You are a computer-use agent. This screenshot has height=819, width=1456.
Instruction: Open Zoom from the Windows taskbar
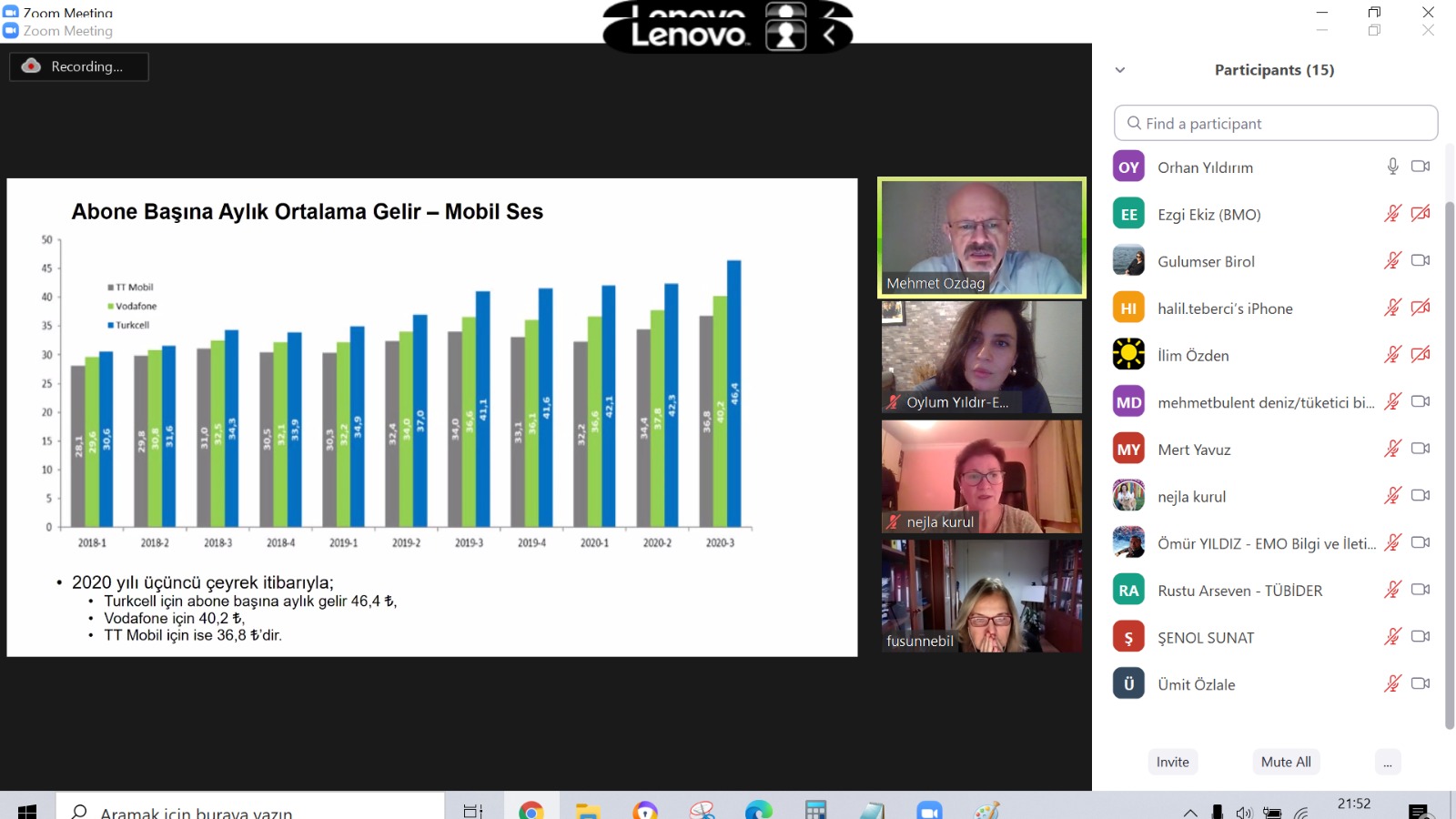(x=929, y=809)
